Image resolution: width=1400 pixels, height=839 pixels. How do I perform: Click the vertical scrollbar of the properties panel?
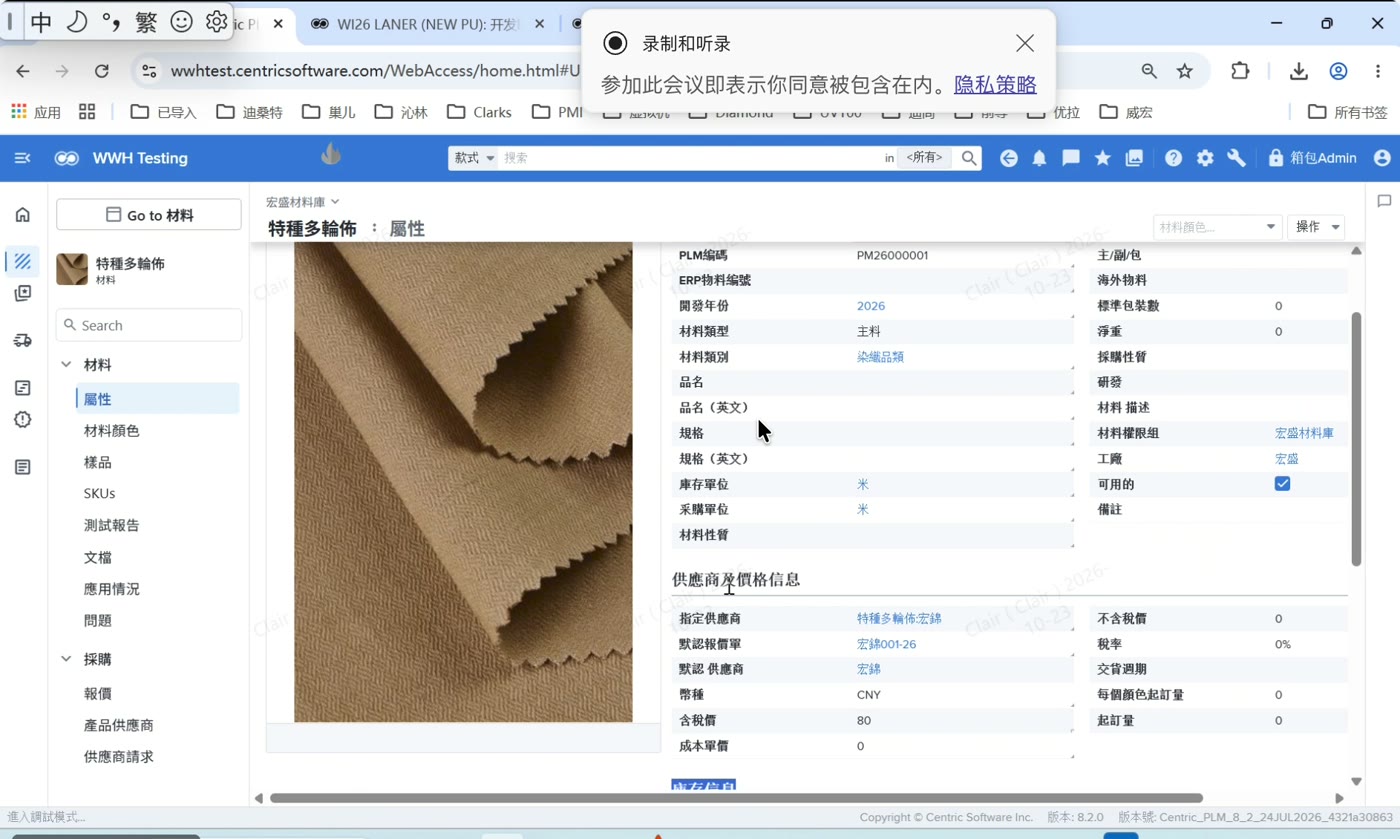[x=1356, y=439]
